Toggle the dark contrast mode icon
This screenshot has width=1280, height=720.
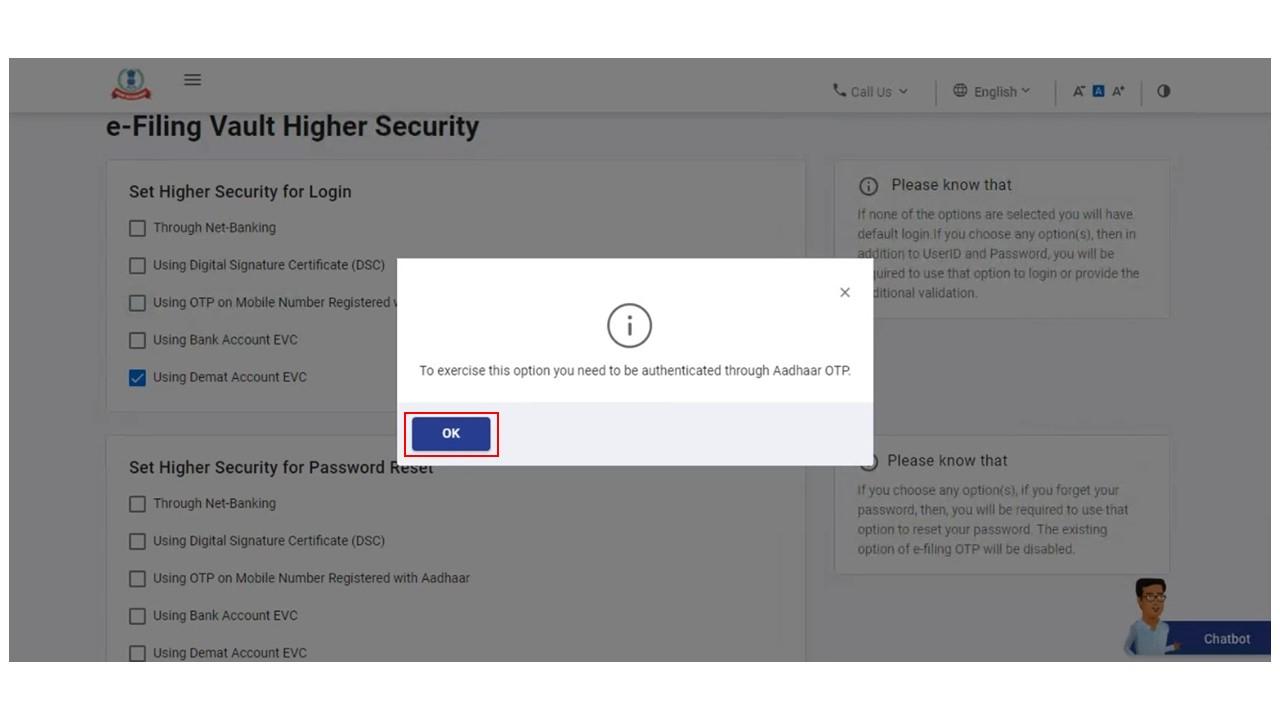(x=1162, y=90)
